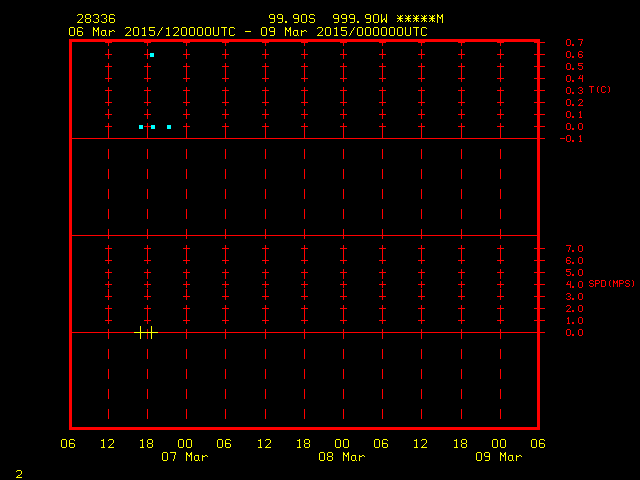Image resolution: width=640 pixels, height=480 pixels.
Task: Click the longitude value 999.90W
Action: click(x=360, y=19)
